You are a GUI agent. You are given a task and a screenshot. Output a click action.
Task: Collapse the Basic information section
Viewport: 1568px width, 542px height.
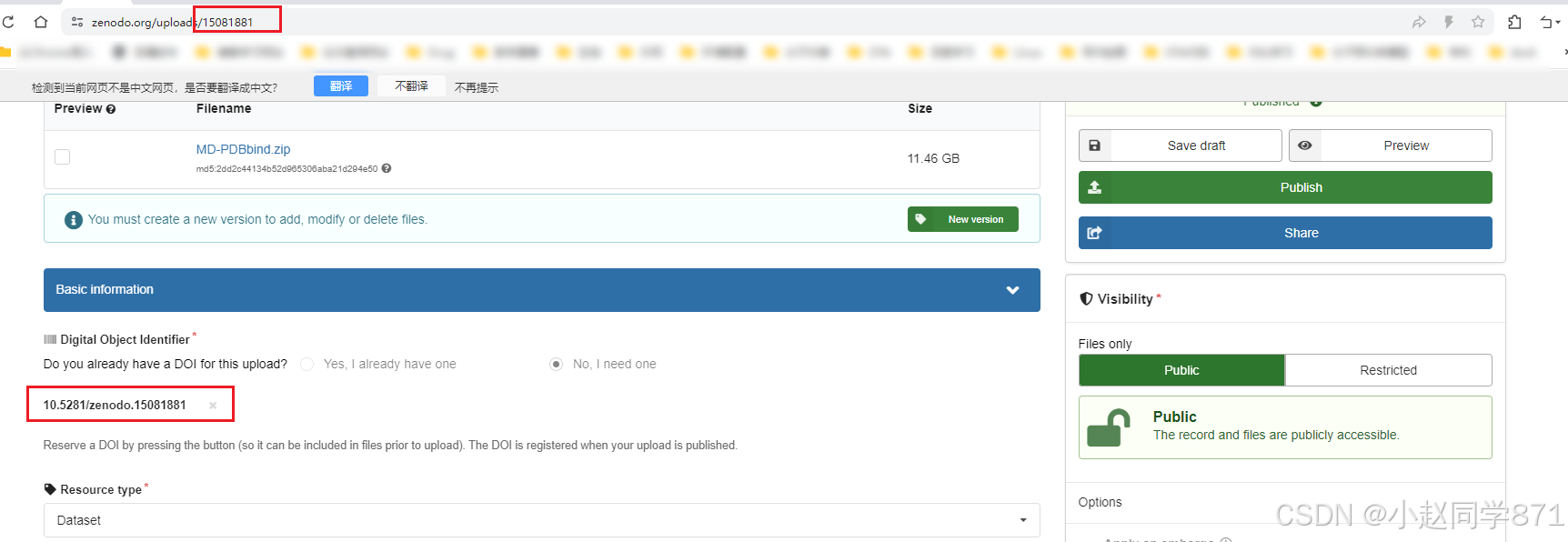pyautogui.click(x=1012, y=290)
